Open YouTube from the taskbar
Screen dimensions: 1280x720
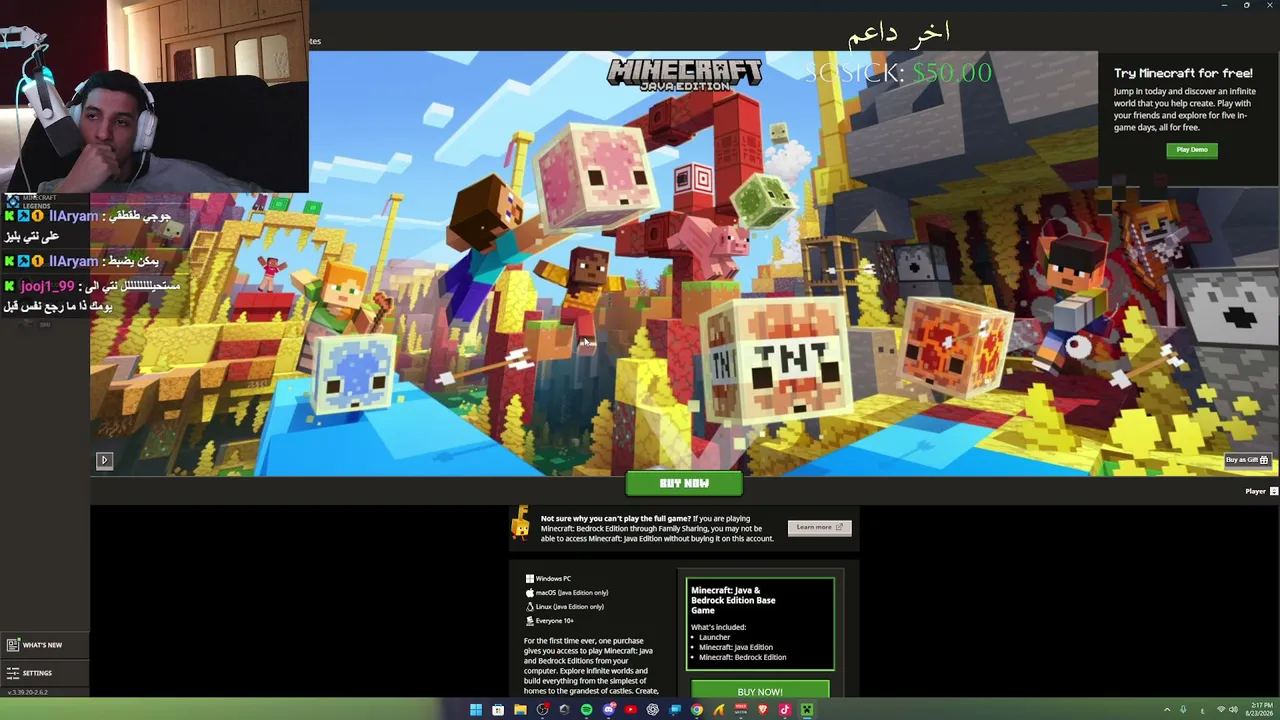point(630,710)
